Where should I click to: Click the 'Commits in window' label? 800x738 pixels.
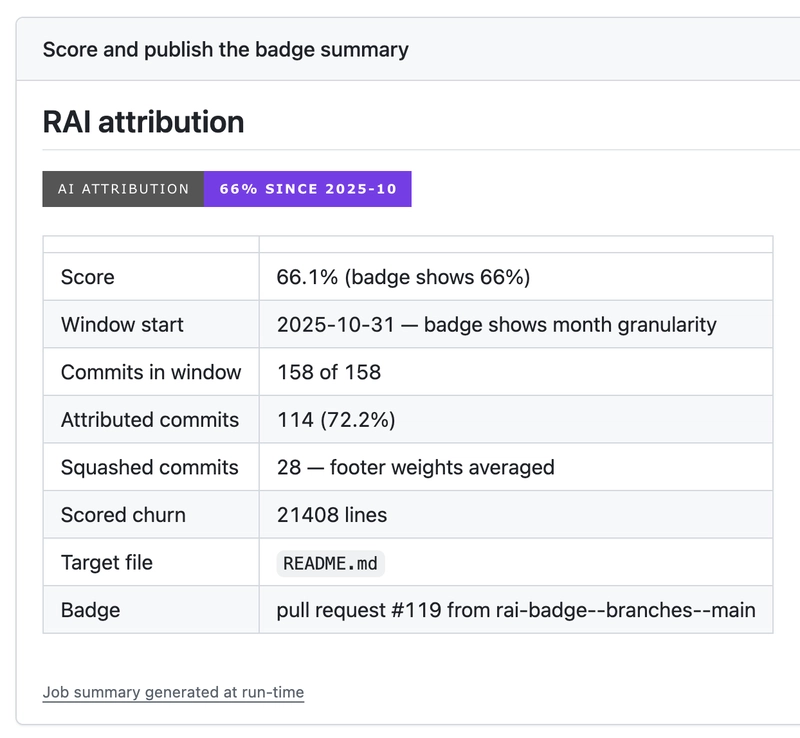(x=151, y=372)
